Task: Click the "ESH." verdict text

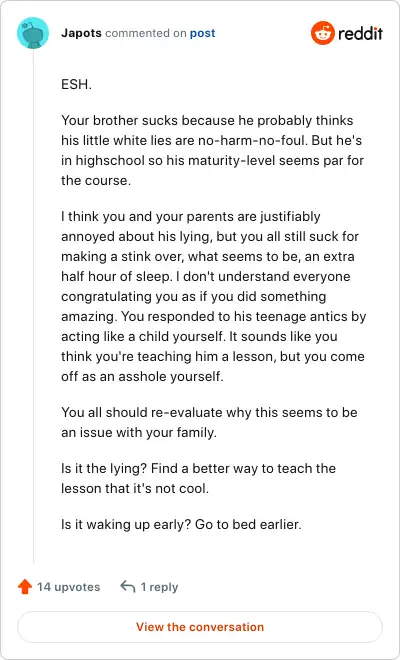Action: 76,85
